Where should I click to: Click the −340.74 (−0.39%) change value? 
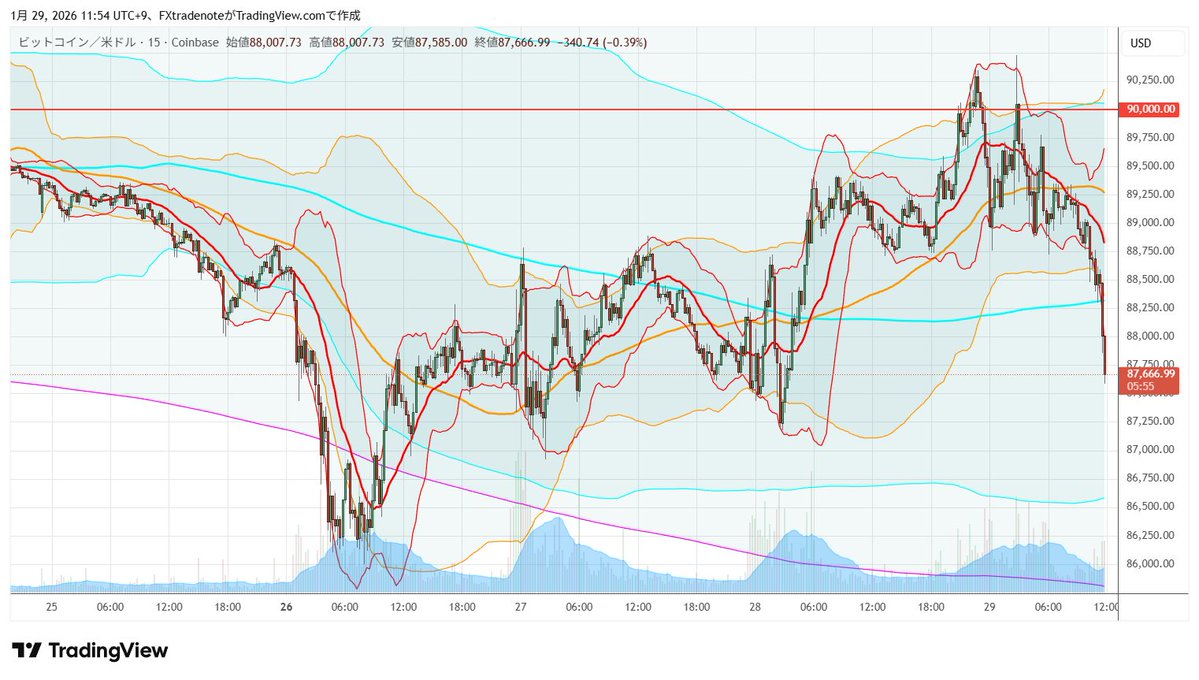[602, 42]
